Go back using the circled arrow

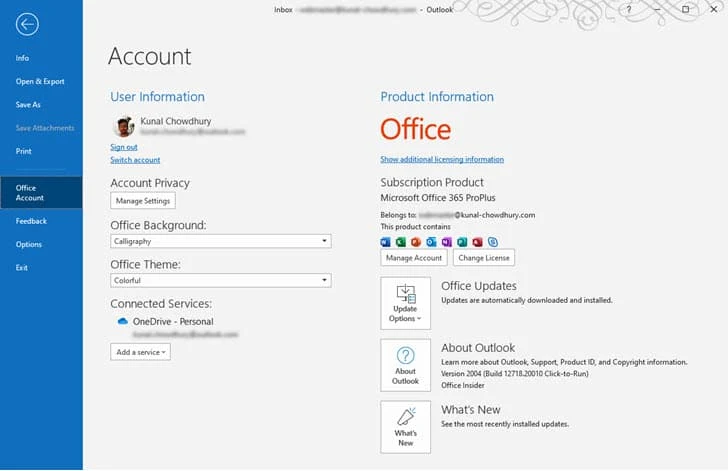(27, 24)
